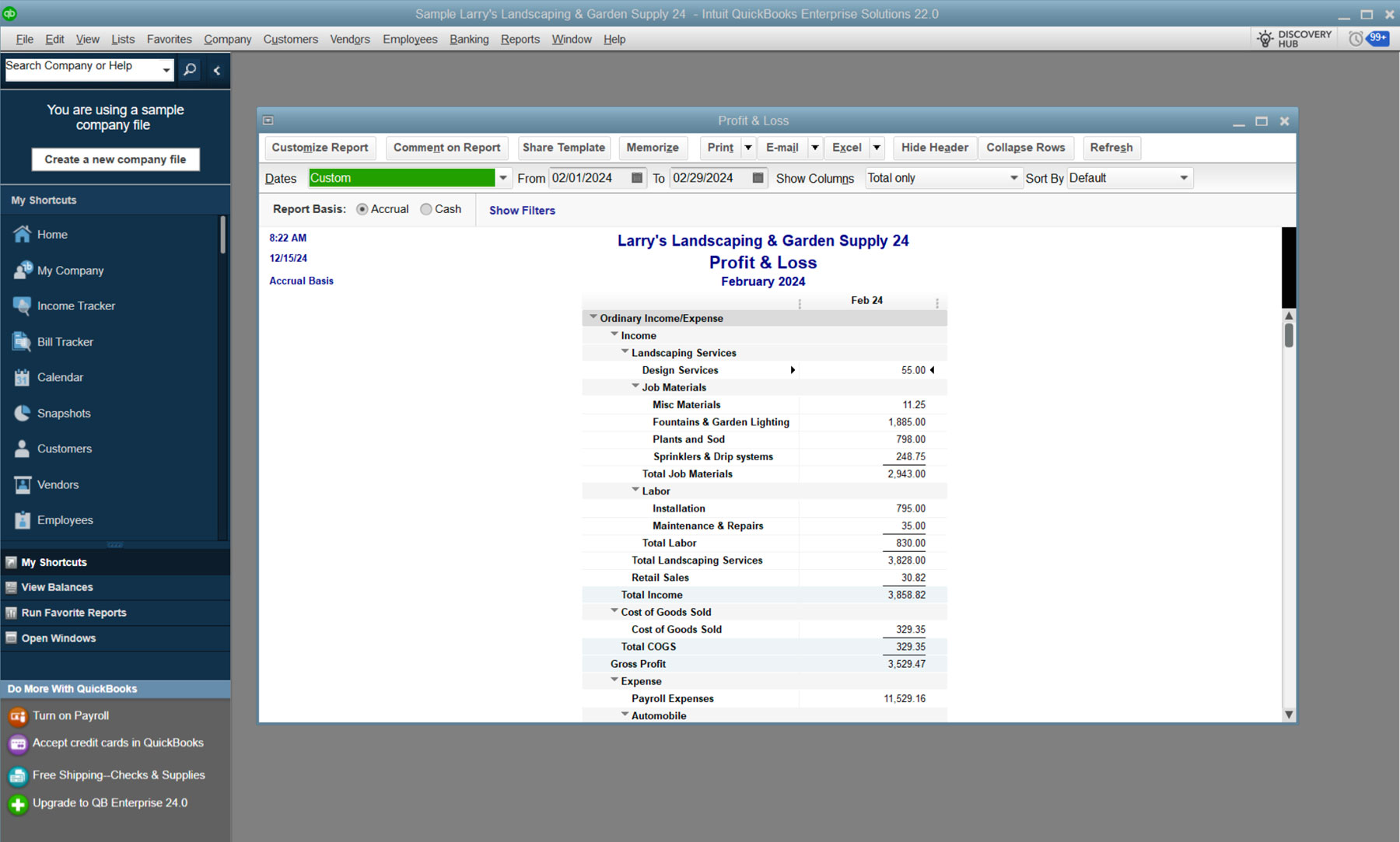Click Free Shipping Checks & Supplies icon

pos(18,776)
